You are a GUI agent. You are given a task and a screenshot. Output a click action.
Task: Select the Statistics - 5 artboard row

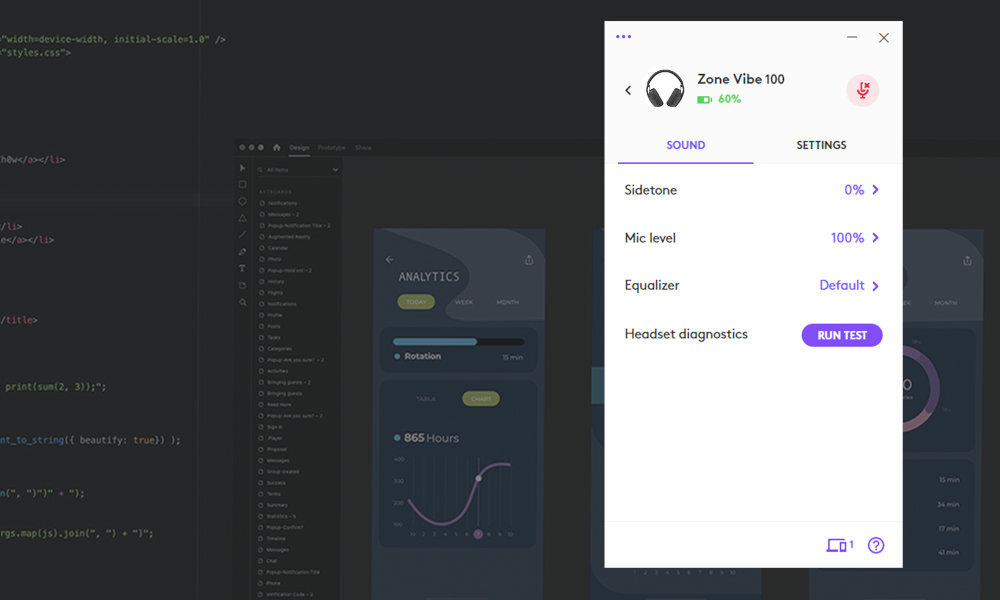(x=278, y=516)
